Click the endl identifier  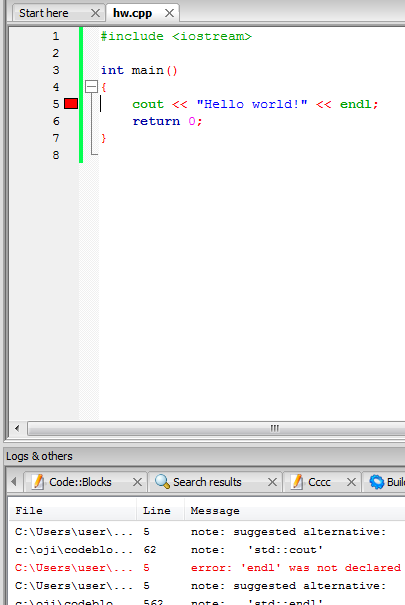click(x=355, y=104)
